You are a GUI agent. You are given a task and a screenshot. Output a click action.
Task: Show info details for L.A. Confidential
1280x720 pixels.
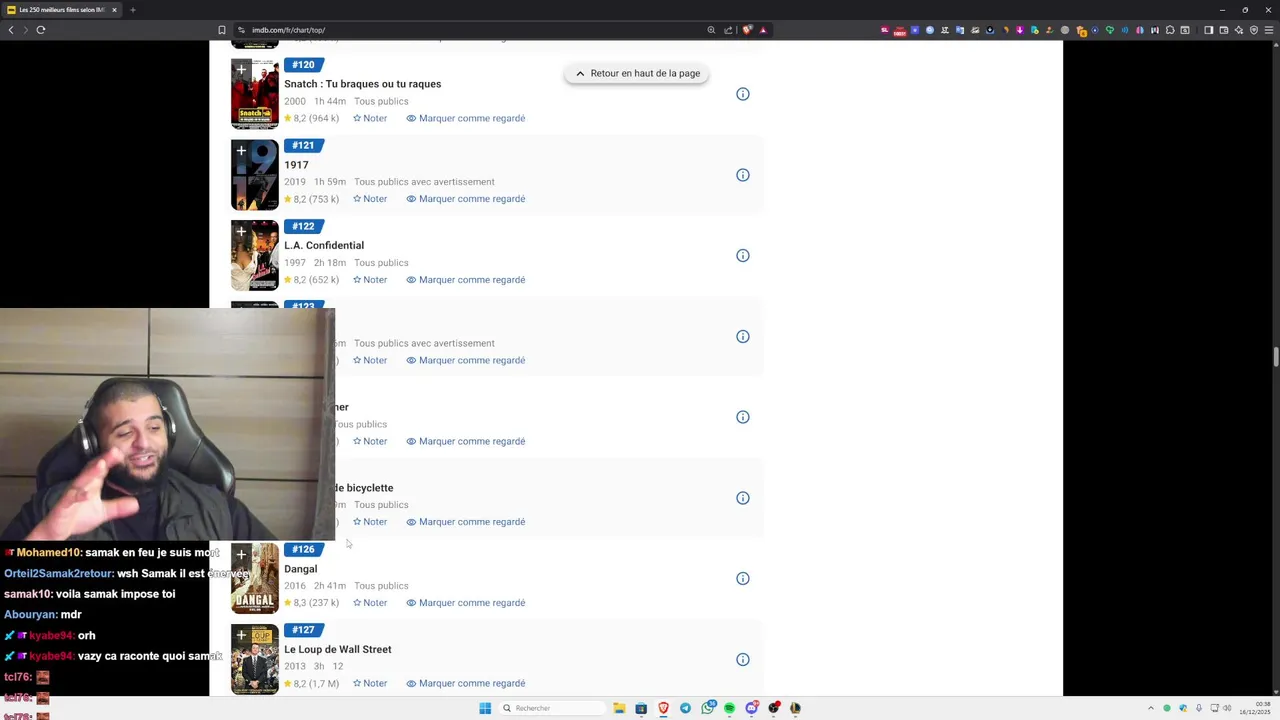pyautogui.click(x=743, y=256)
